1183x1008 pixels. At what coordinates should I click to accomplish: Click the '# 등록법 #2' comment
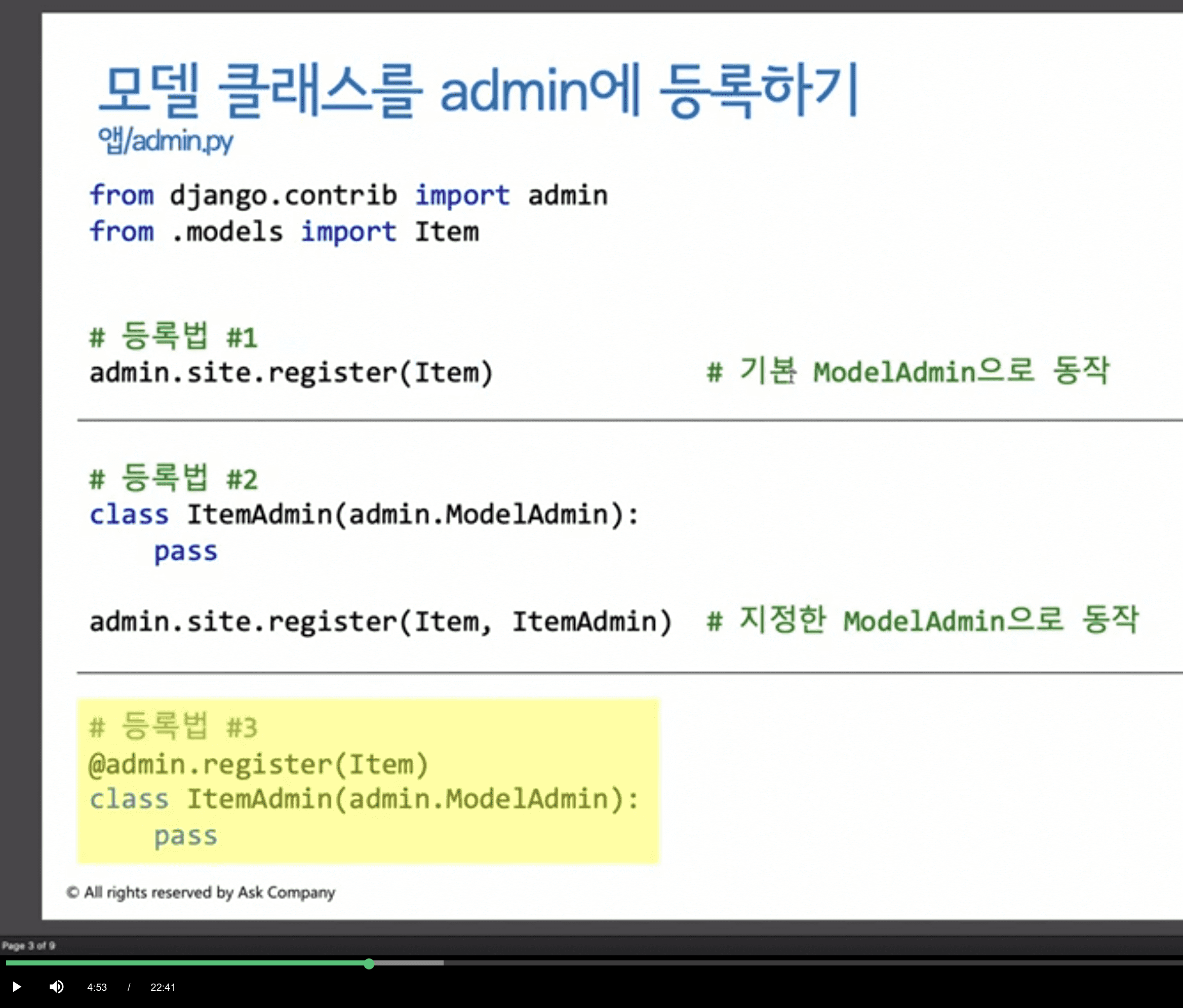pyautogui.click(x=173, y=479)
